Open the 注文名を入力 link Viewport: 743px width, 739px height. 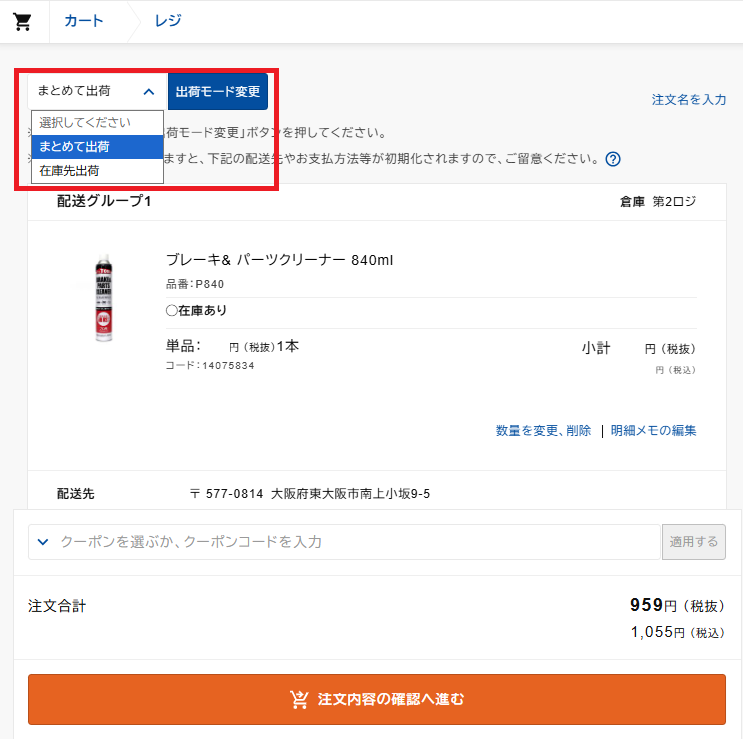pos(689,99)
